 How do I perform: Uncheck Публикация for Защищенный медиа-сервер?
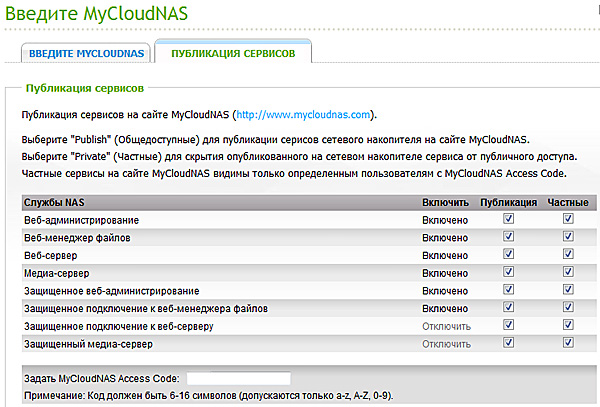tap(509, 344)
